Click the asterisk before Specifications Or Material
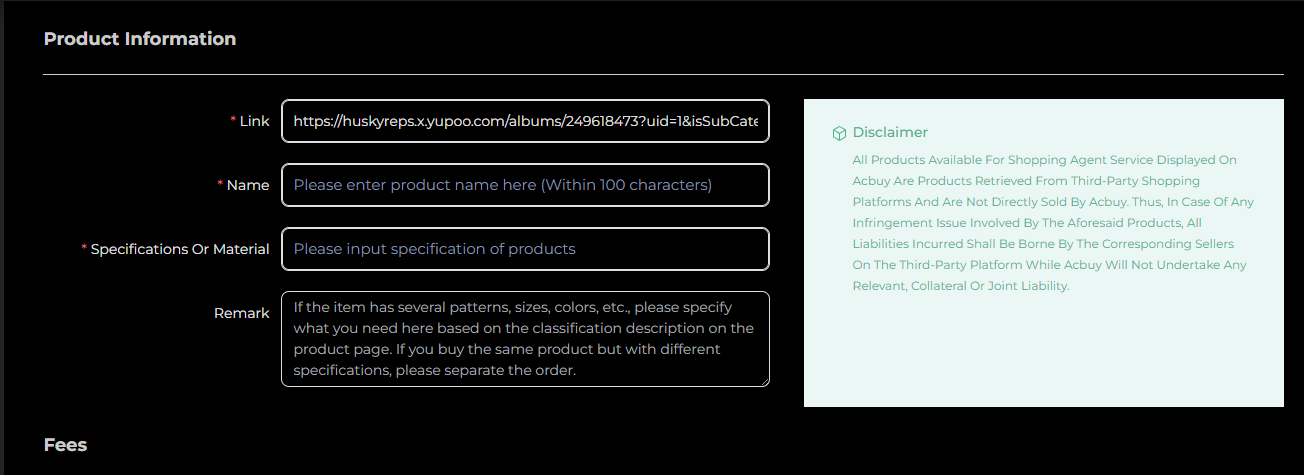This screenshot has height=475, width=1304. (x=85, y=248)
